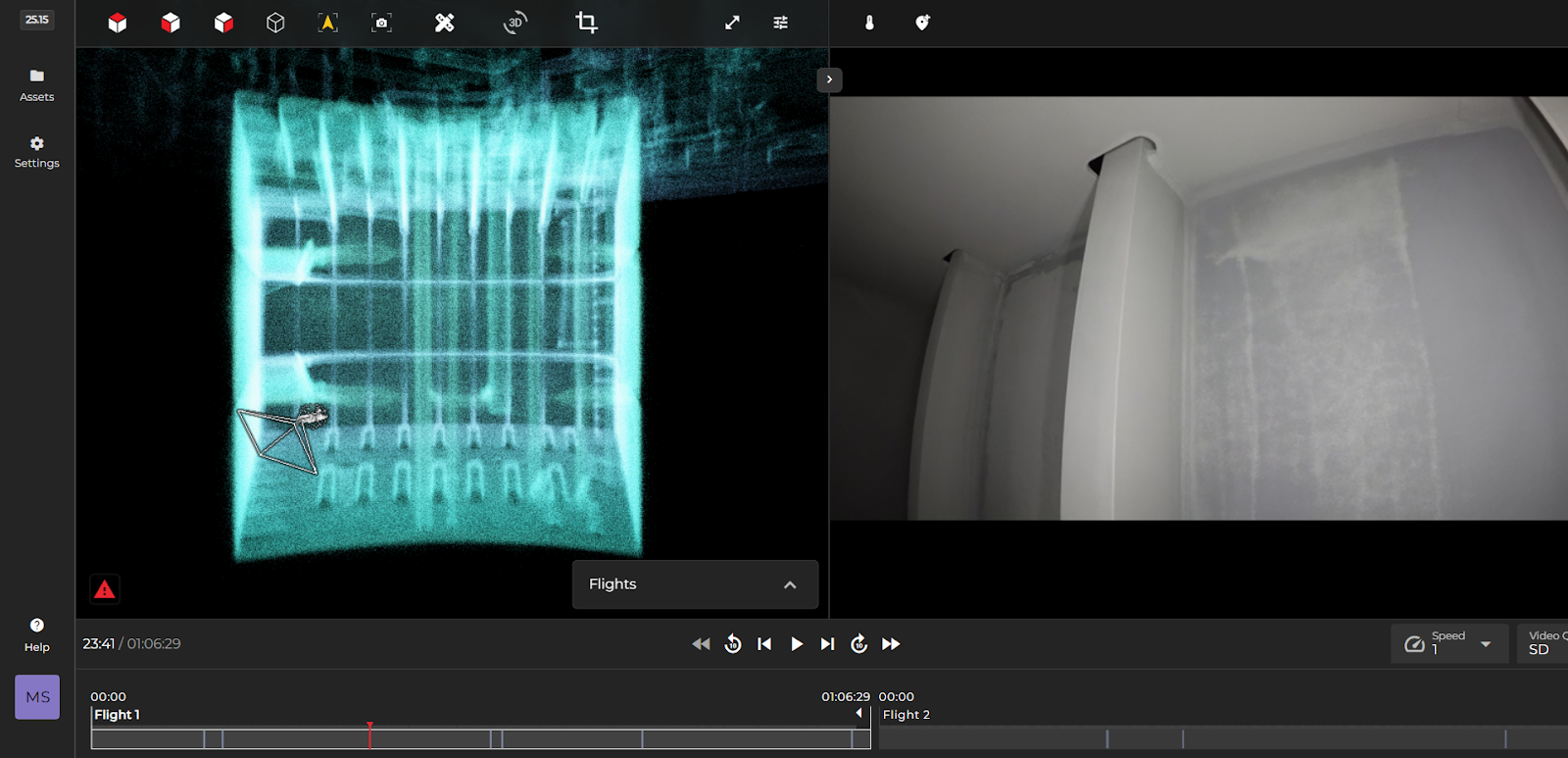
Task: Click the 3D rotate view icon
Action: pyautogui.click(x=514, y=23)
